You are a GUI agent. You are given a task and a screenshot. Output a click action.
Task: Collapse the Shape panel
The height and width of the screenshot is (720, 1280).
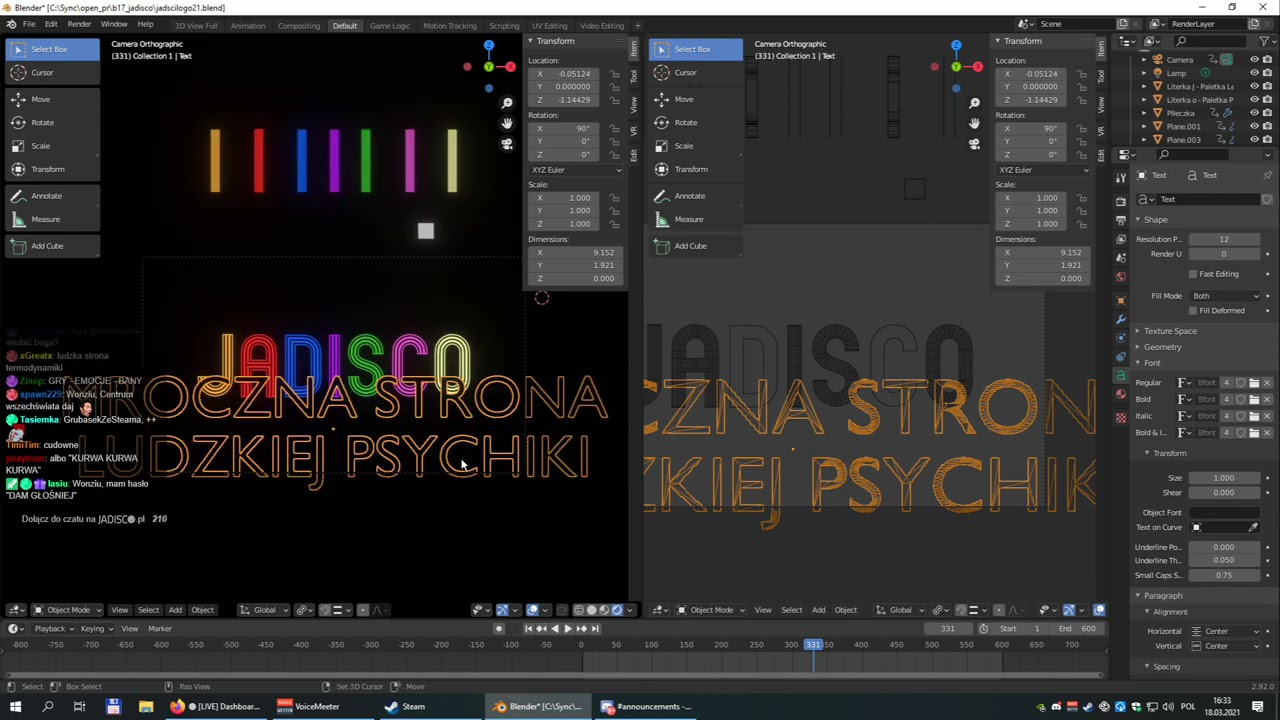pyautogui.click(x=1155, y=220)
